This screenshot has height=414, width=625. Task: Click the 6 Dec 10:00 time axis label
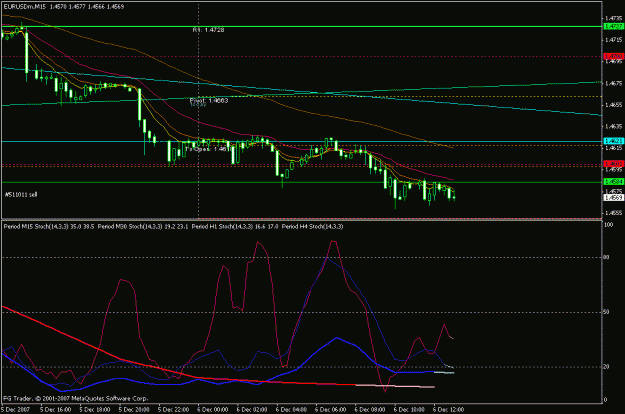[409, 409]
